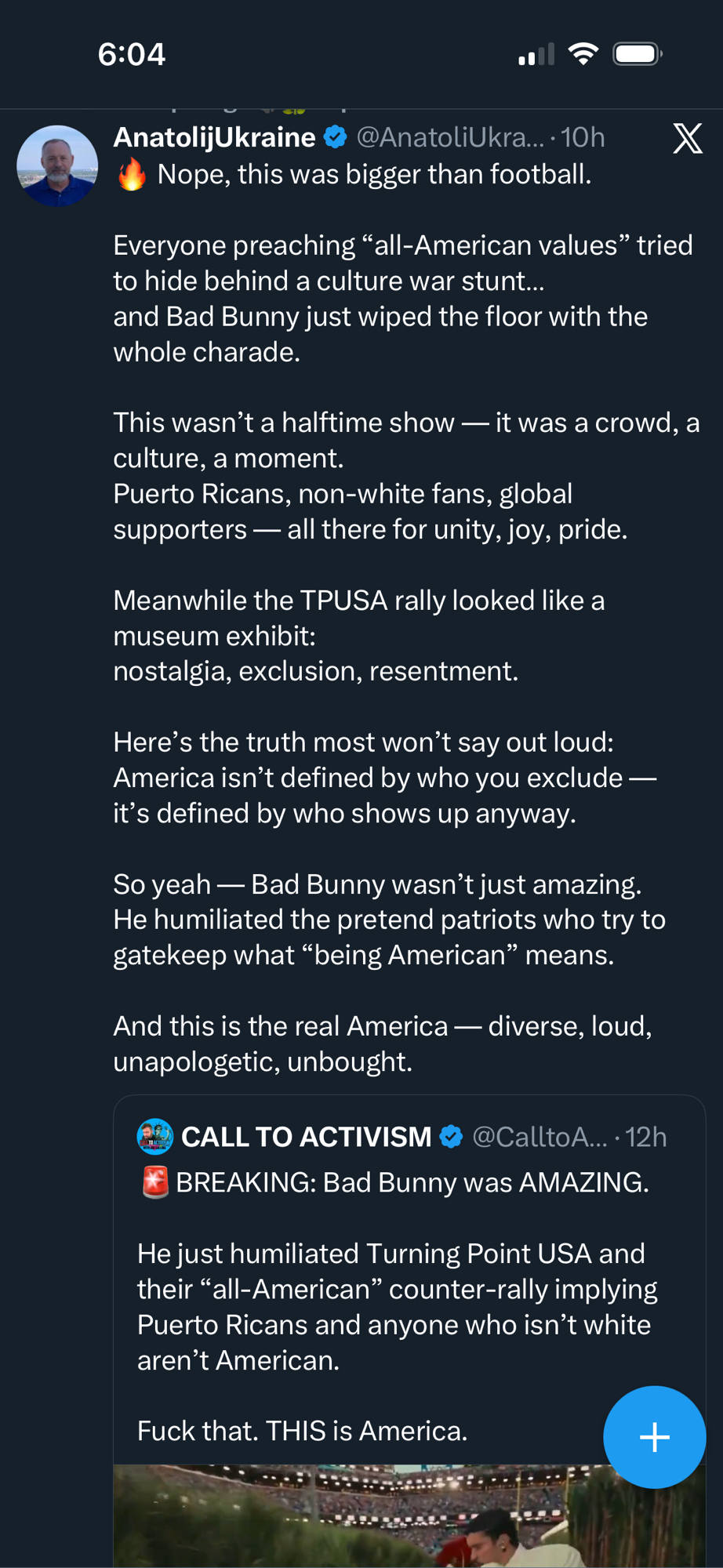The image size is (723, 1568).
Task: Open the AnatolijUkraine display name link
Action: [x=214, y=137]
